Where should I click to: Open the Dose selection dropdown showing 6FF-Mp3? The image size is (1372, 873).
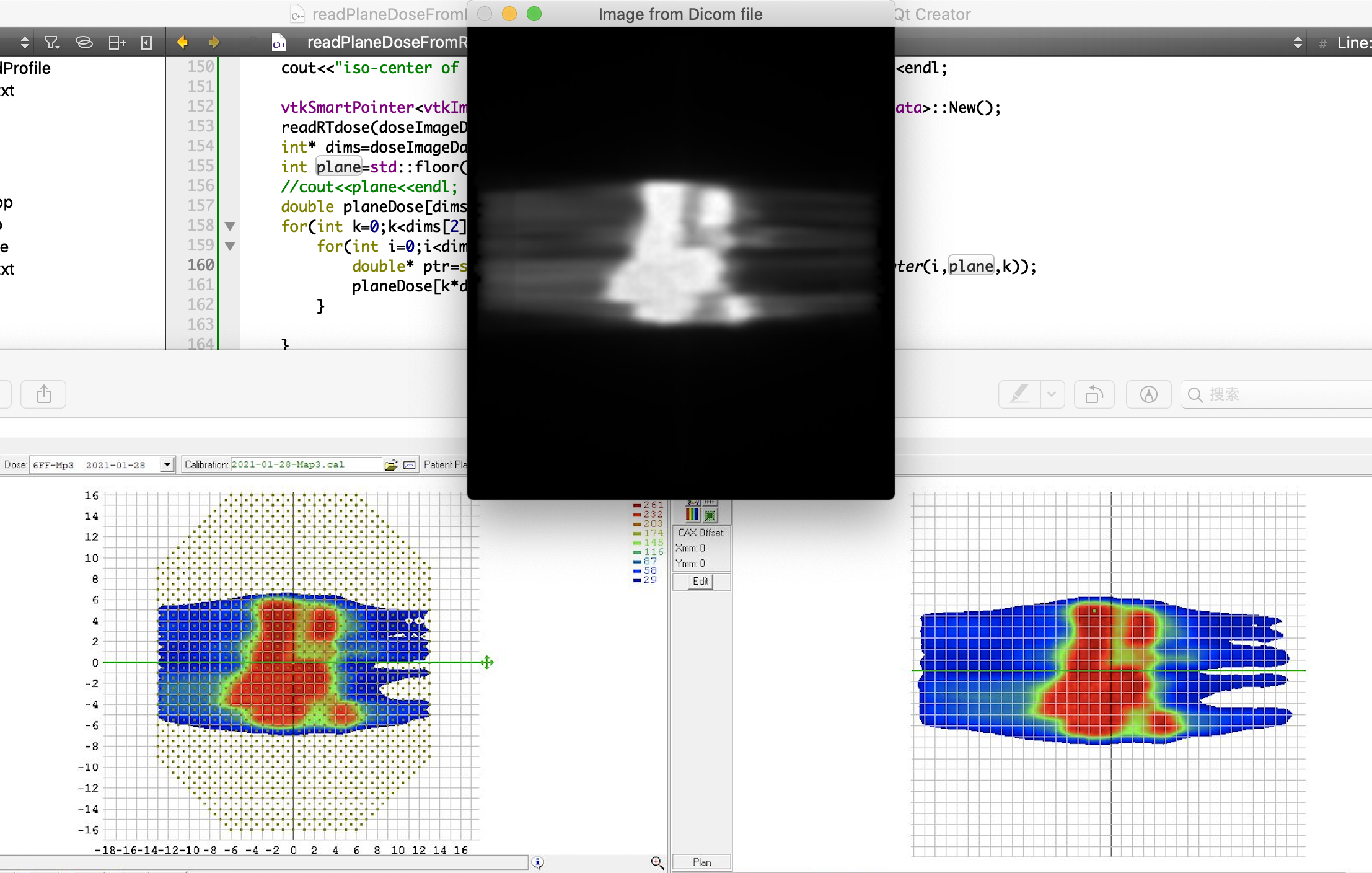(165, 464)
